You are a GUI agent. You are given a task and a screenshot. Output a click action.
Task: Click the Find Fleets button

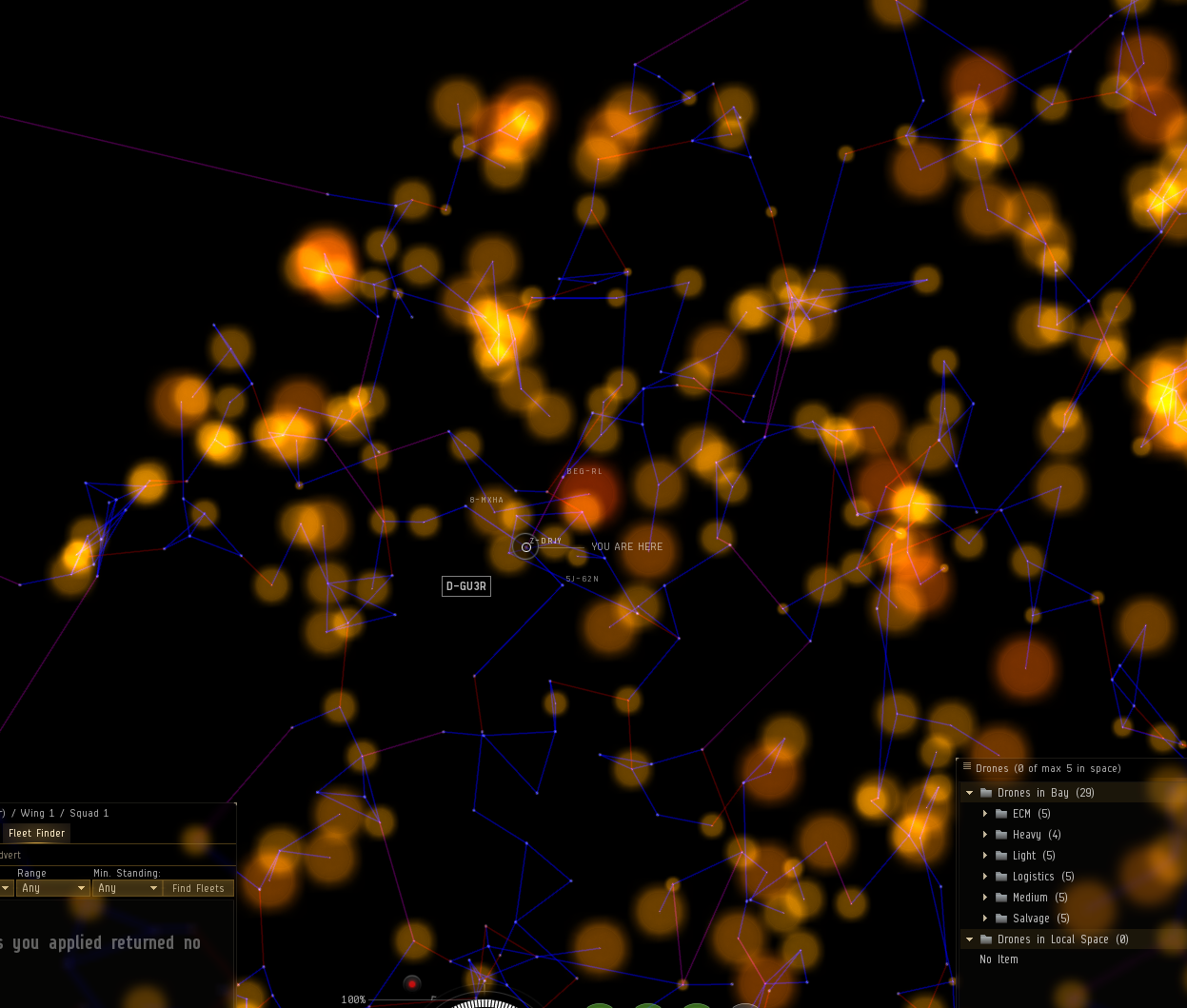coord(198,888)
